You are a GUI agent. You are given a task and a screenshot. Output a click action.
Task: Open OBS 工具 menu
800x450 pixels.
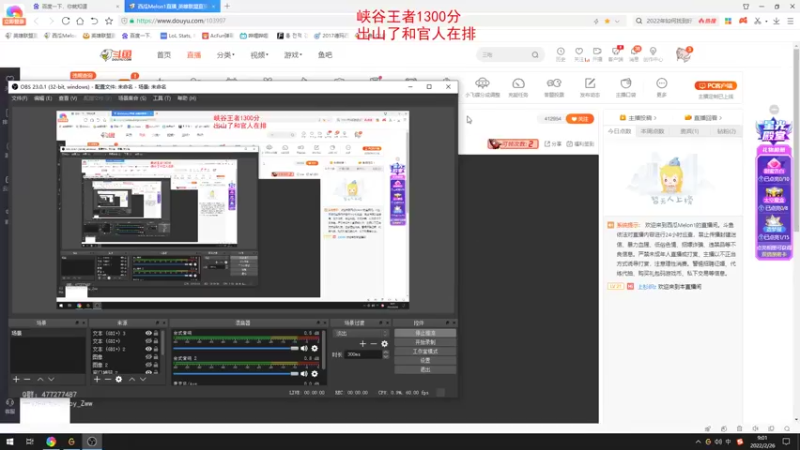(162, 98)
